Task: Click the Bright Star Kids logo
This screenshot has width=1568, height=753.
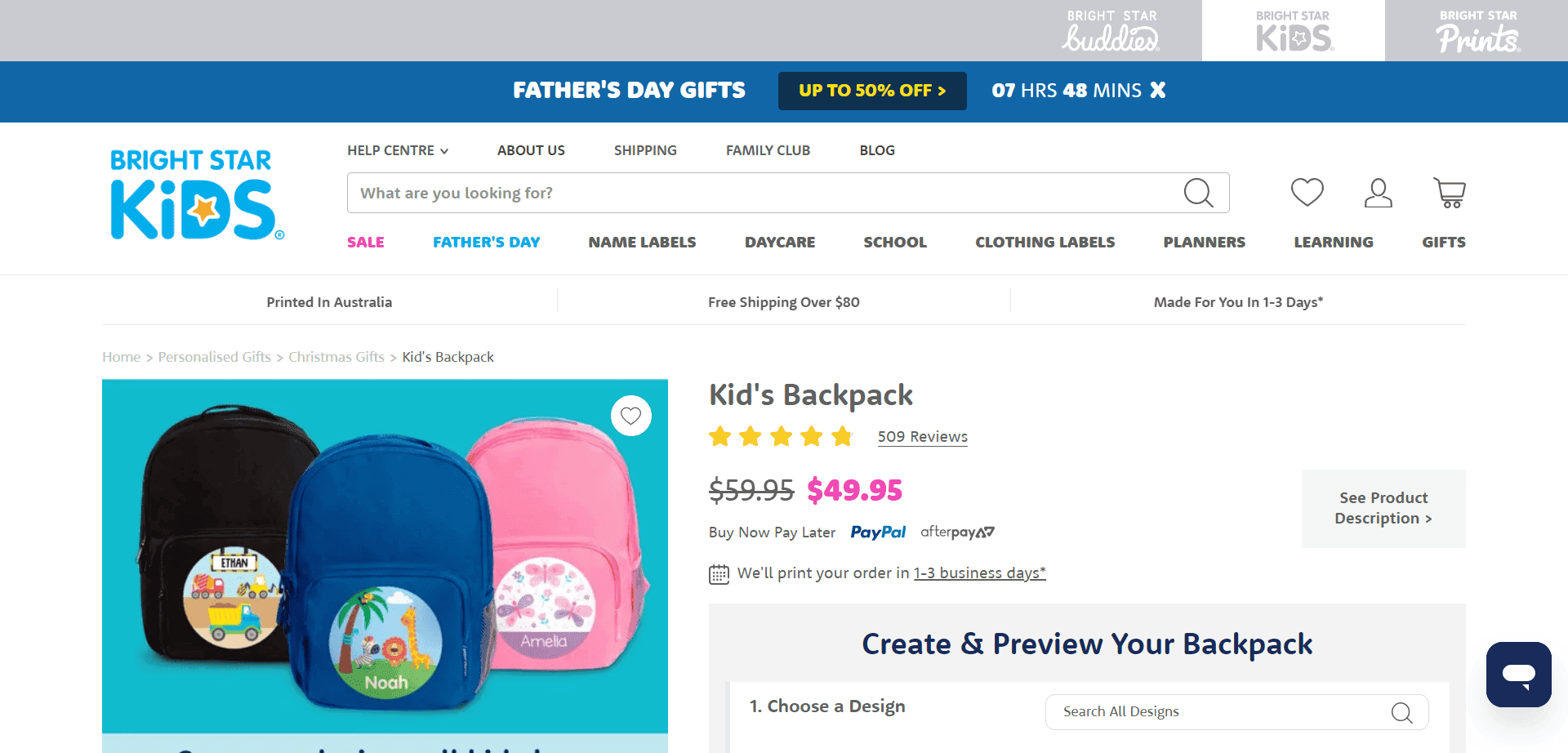Action: point(197,194)
